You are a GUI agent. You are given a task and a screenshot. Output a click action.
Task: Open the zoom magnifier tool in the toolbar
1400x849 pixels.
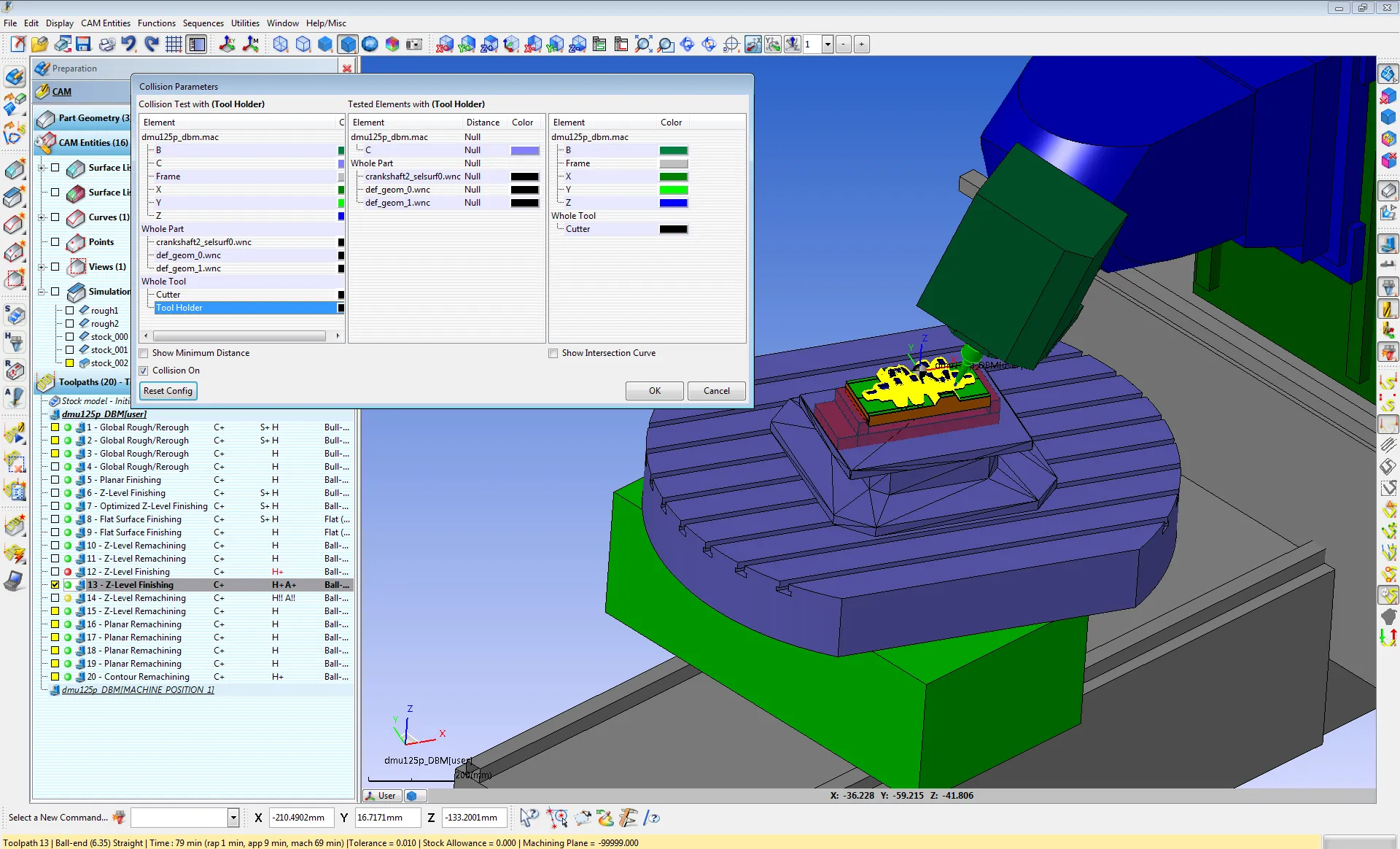643,44
